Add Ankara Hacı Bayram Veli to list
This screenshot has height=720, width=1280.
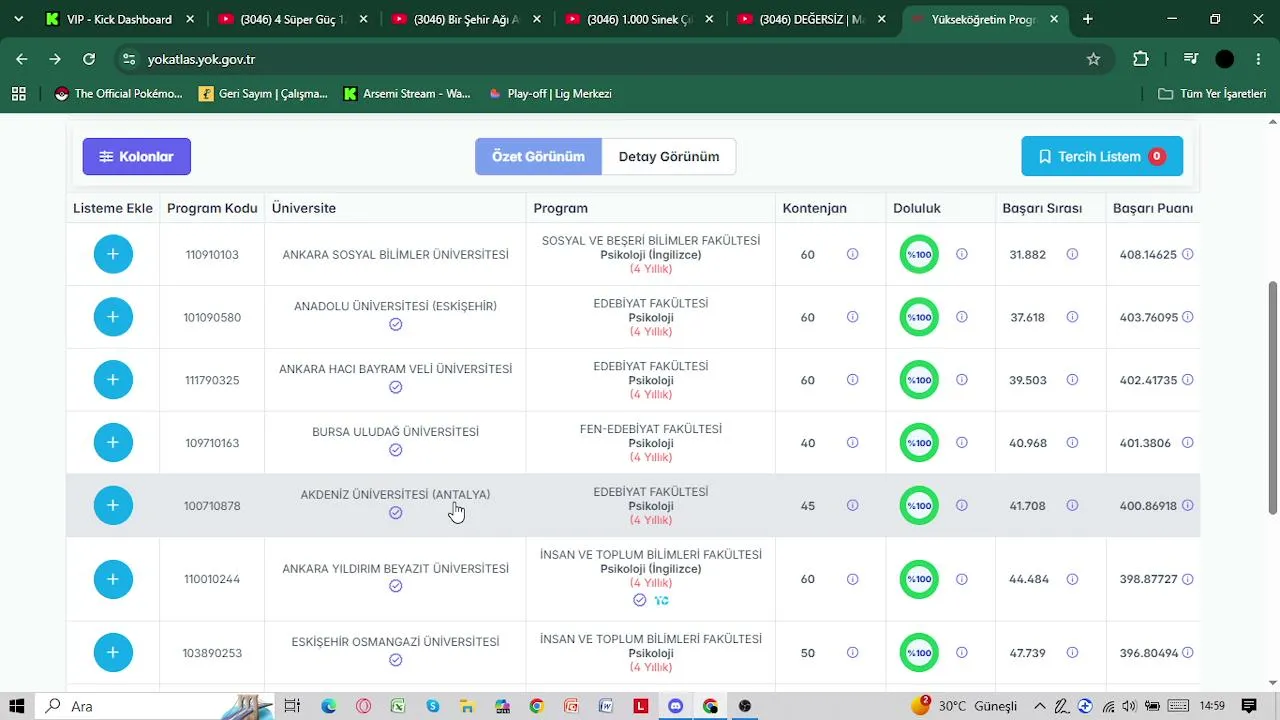pos(113,380)
